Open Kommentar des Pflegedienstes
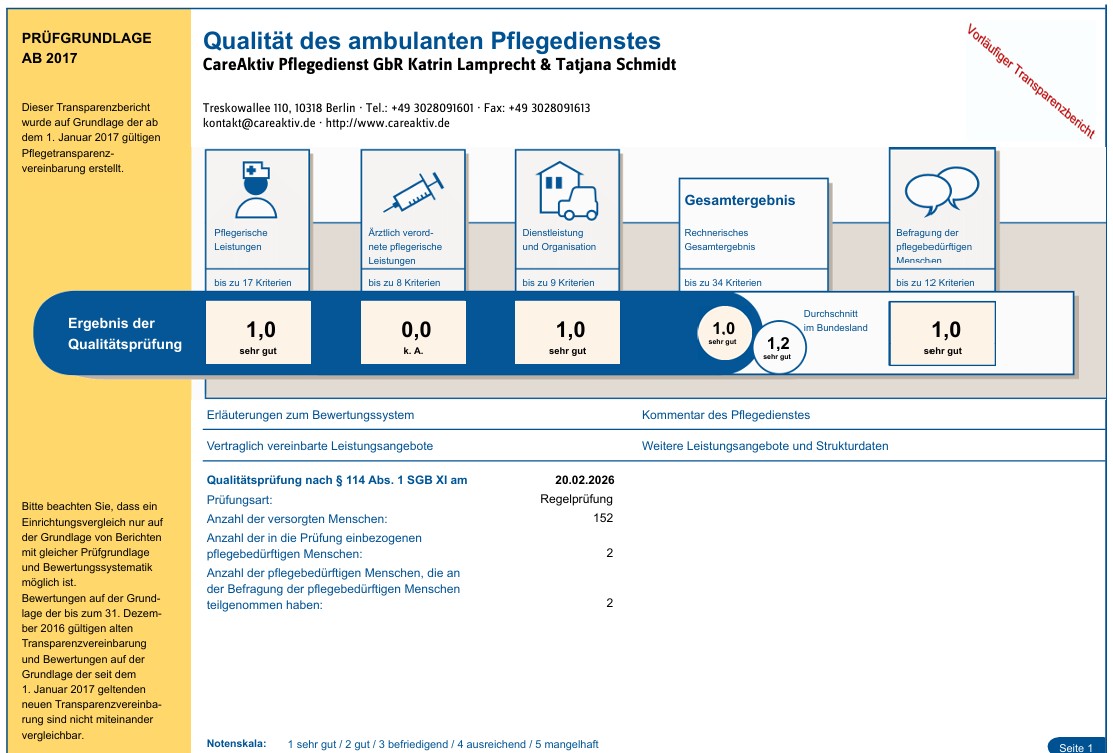 pyautogui.click(x=726, y=415)
